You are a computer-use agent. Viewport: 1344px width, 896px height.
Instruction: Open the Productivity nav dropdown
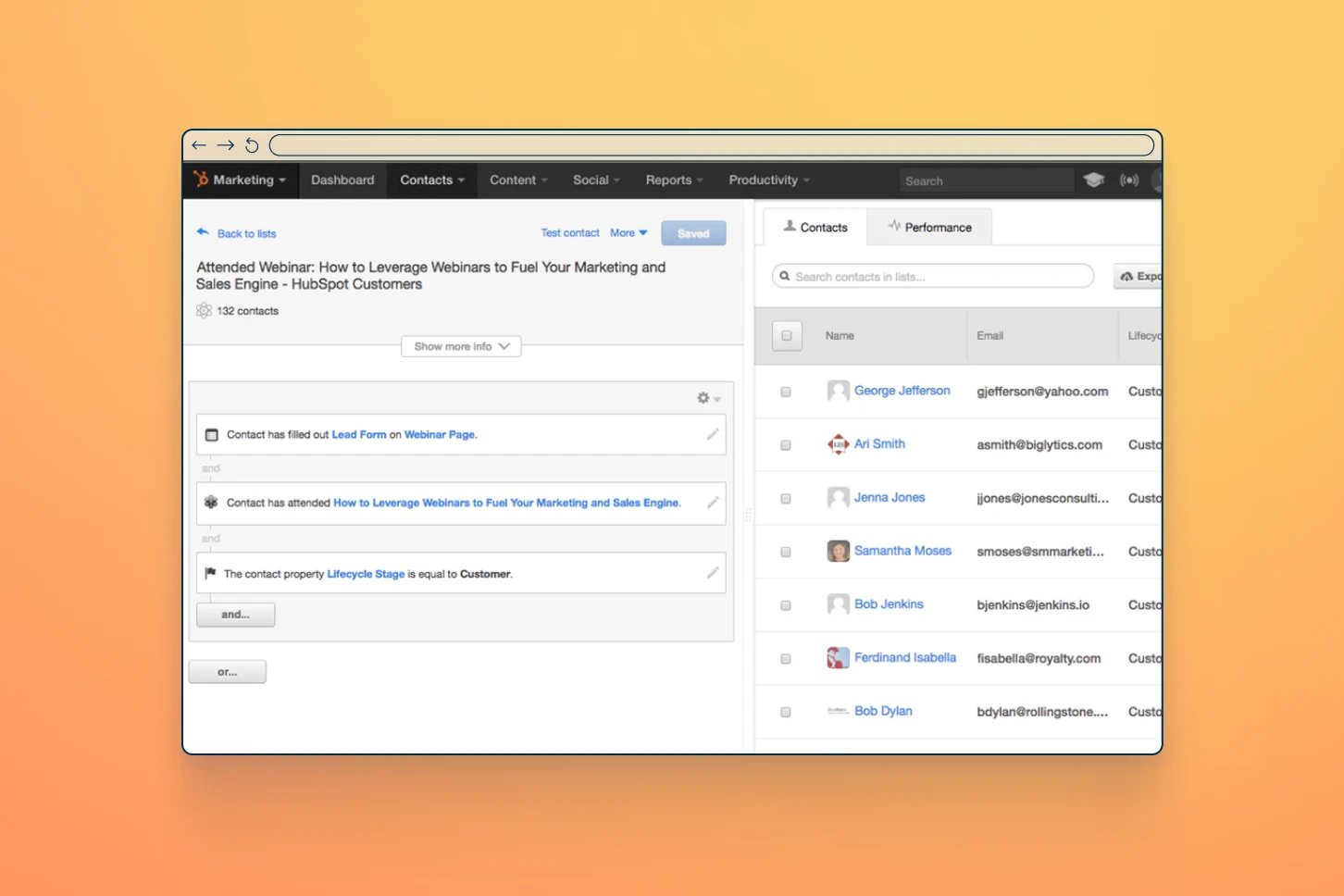769,180
